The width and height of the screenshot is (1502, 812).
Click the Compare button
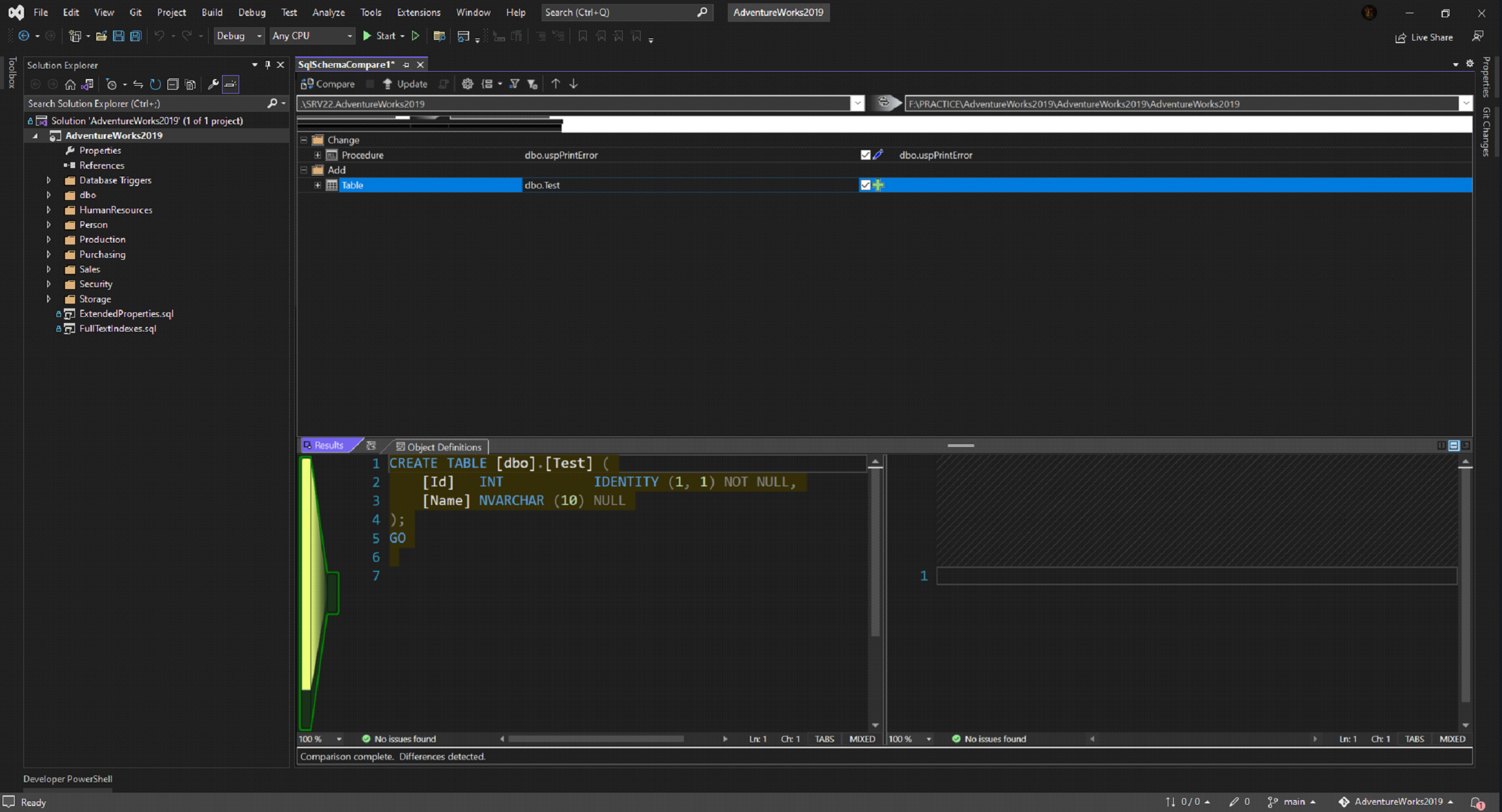(x=332, y=84)
